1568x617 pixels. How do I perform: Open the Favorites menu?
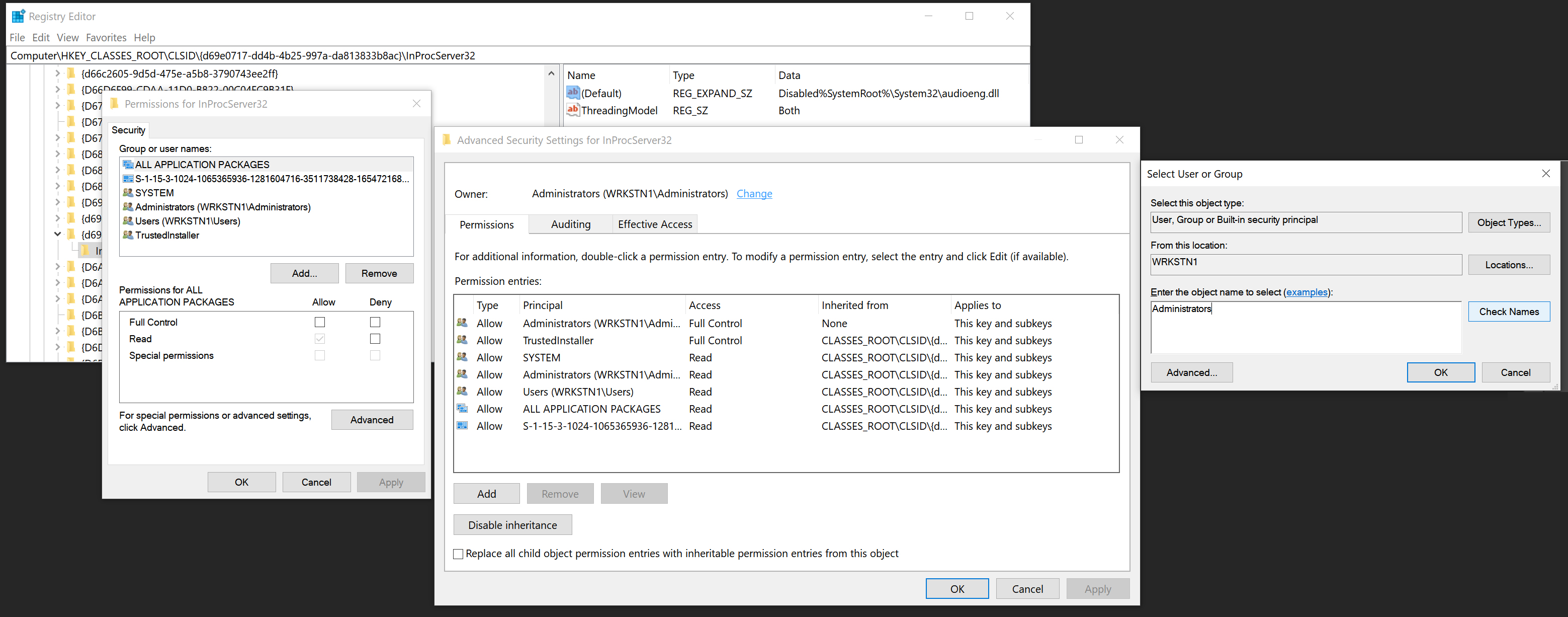point(106,37)
